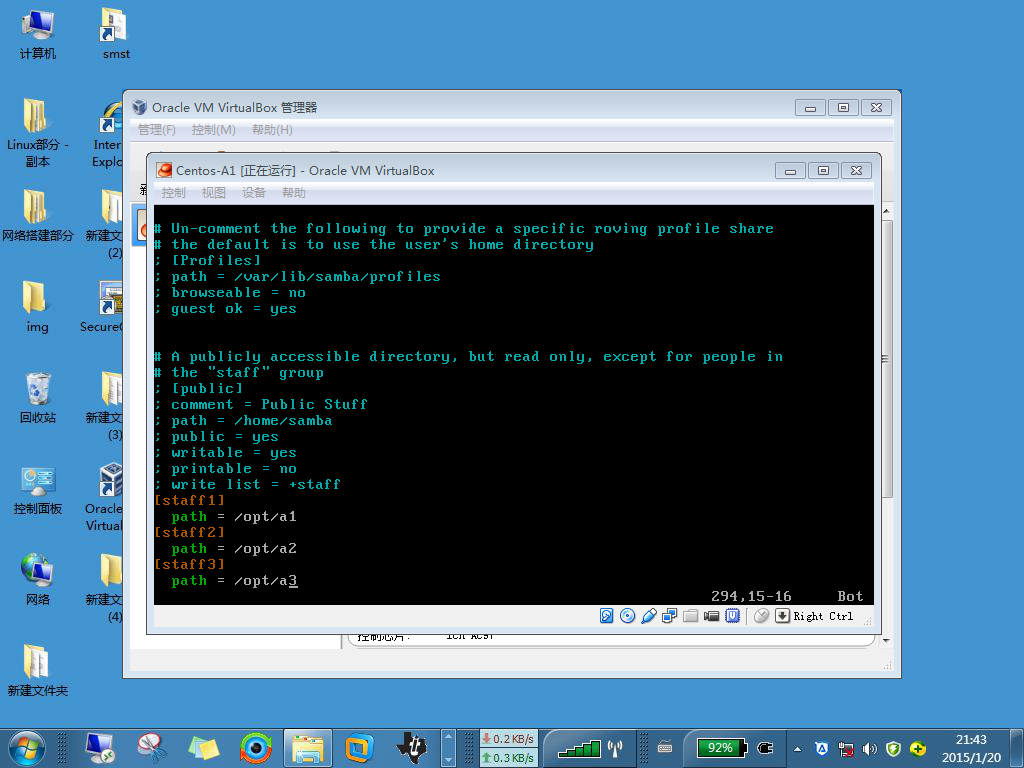This screenshot has height=768, width=1024.
Task: Click the optical CD drive indicator icon
Action: click(627, 616)
